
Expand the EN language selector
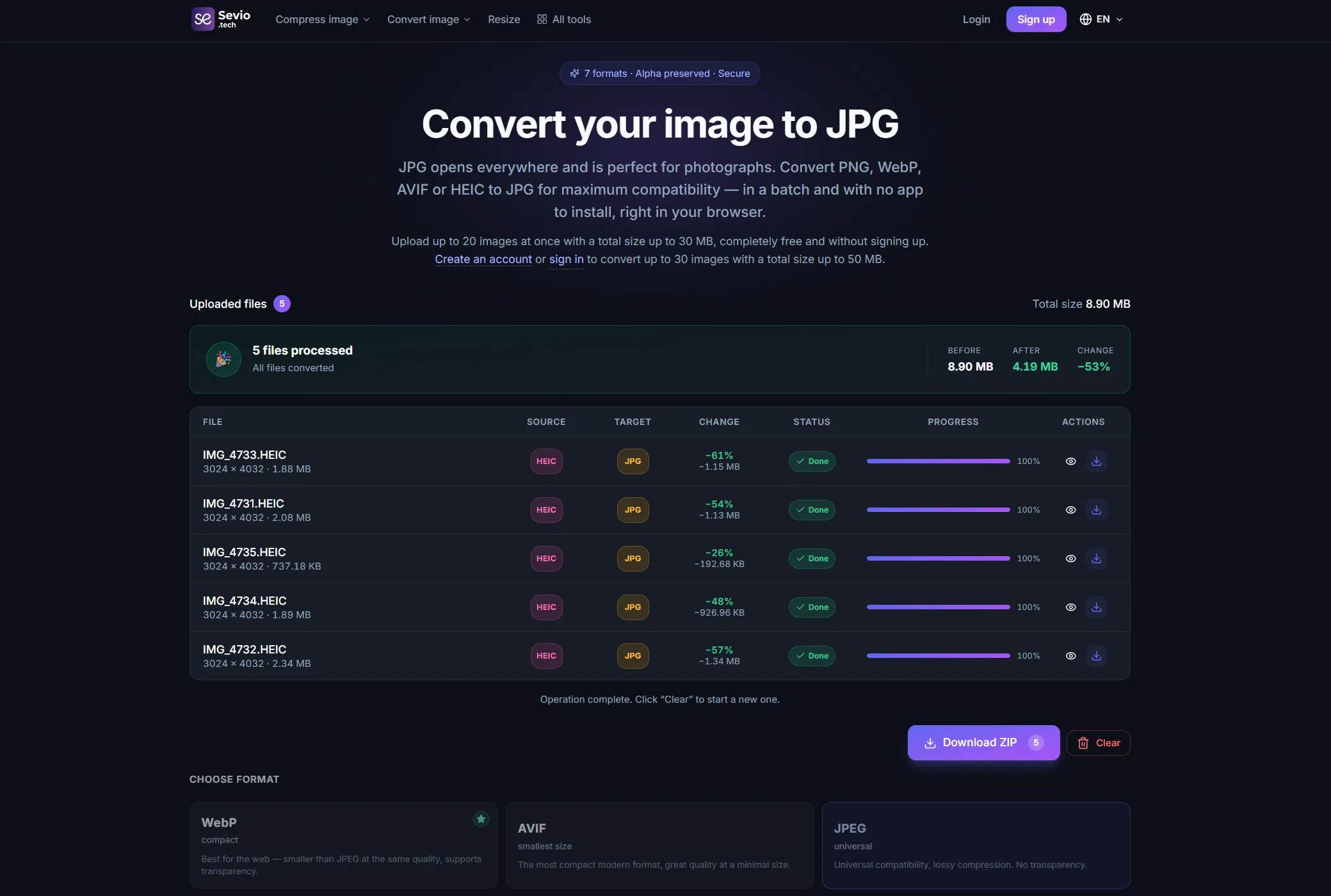(1101, 19)
